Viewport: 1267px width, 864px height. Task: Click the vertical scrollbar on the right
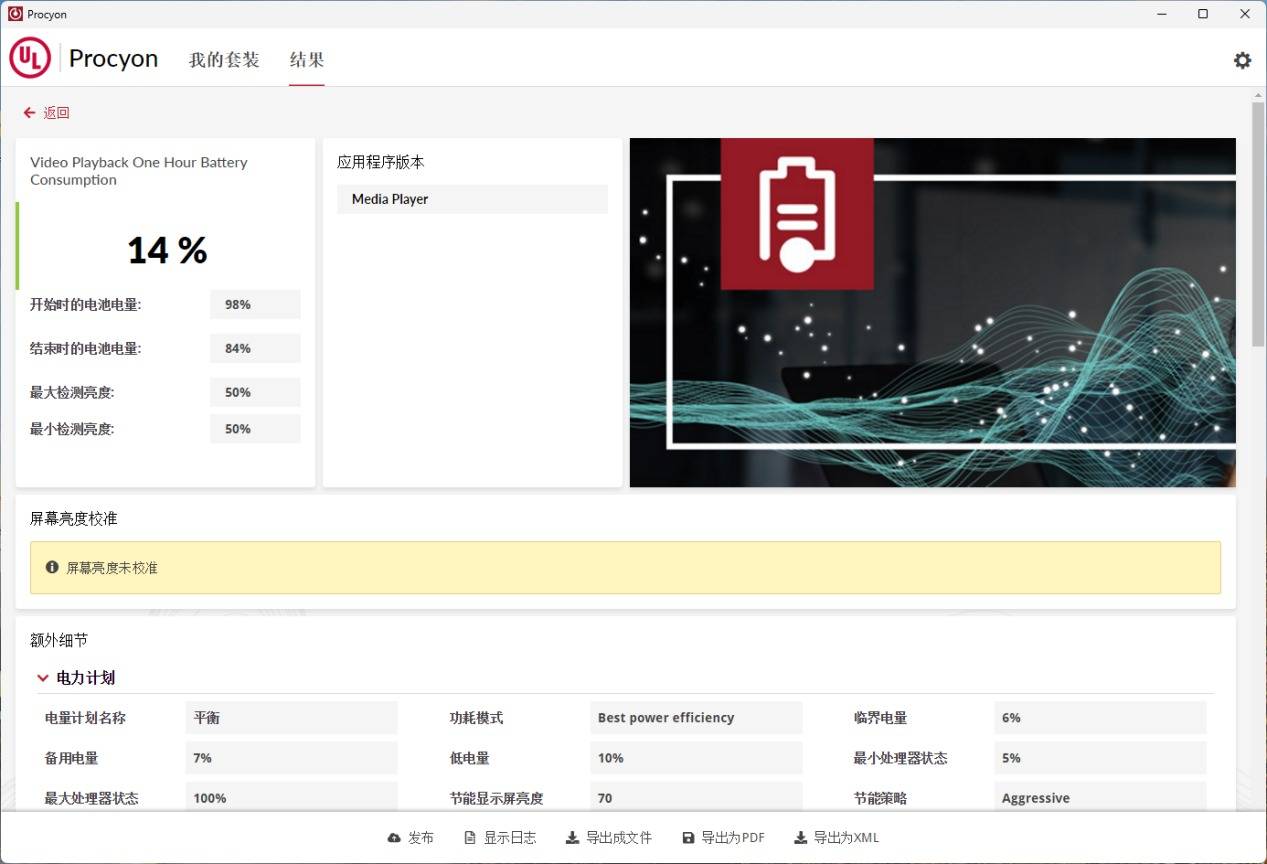[x=1258, y=224]
